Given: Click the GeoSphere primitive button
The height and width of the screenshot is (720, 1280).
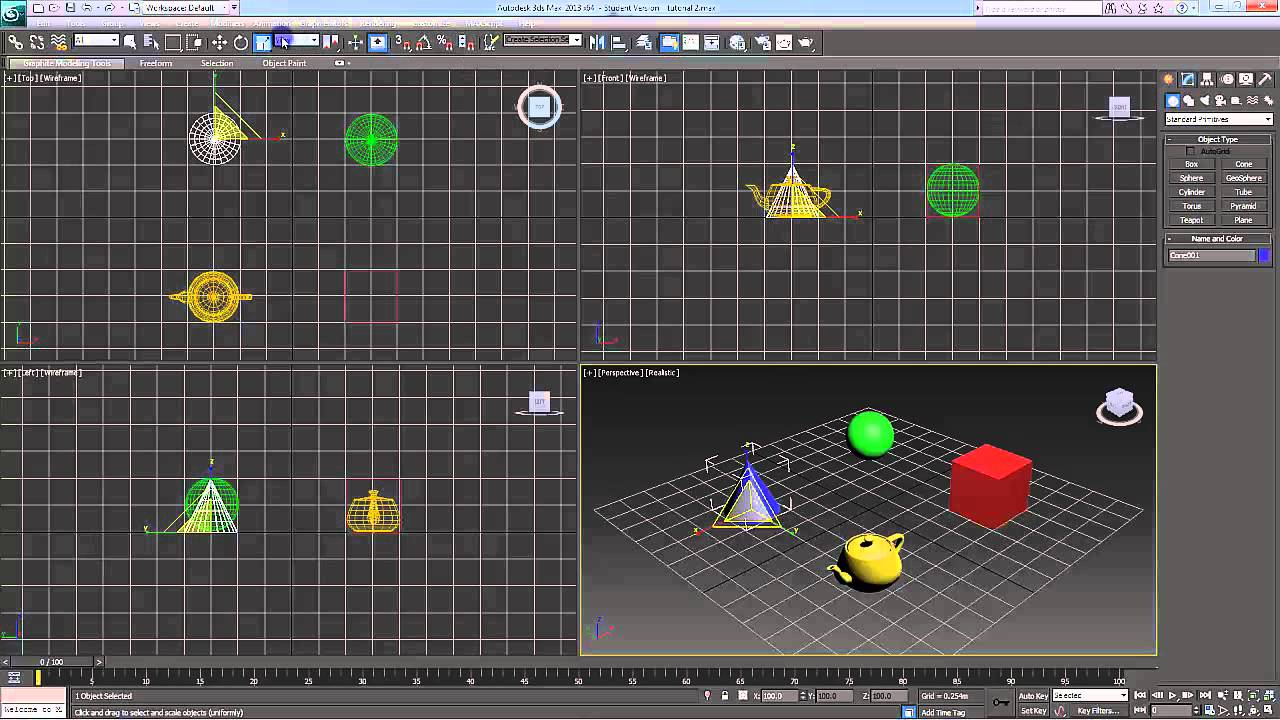Looking at the screenshot, I should 1243,178.
